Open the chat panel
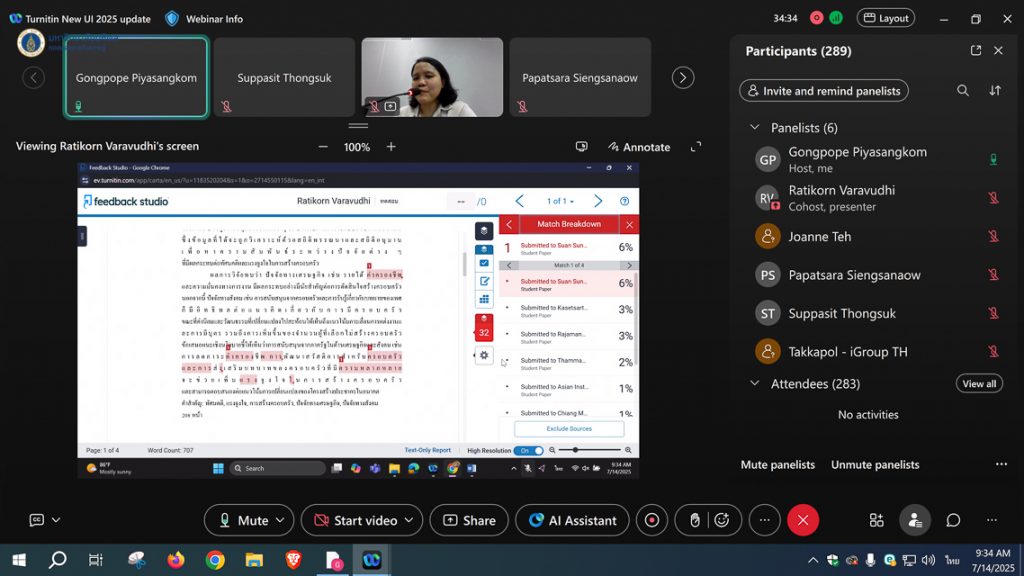 pyautogui.click(x=953, y=520)
